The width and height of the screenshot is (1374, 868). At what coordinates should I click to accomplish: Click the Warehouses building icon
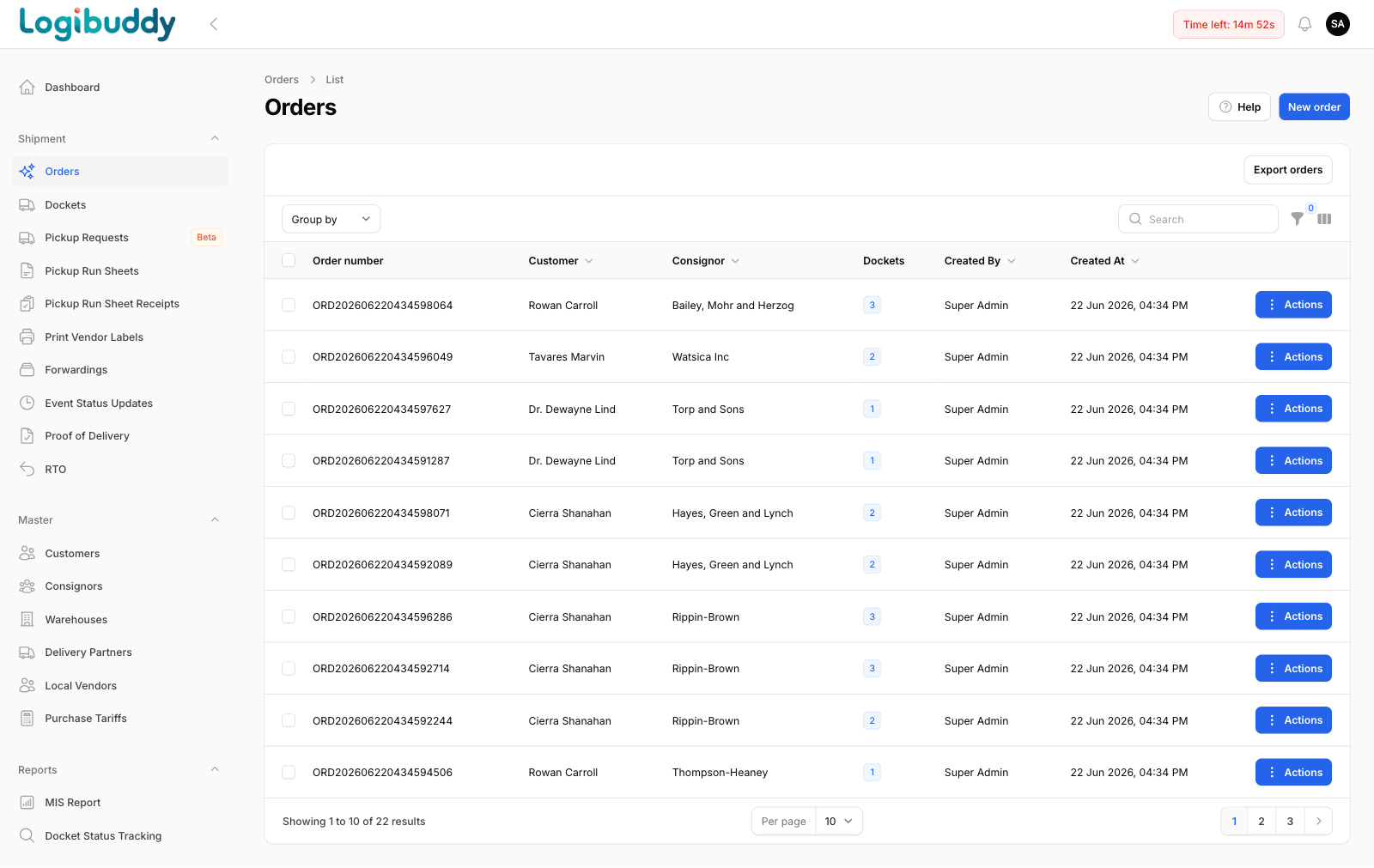coord(27,619)
